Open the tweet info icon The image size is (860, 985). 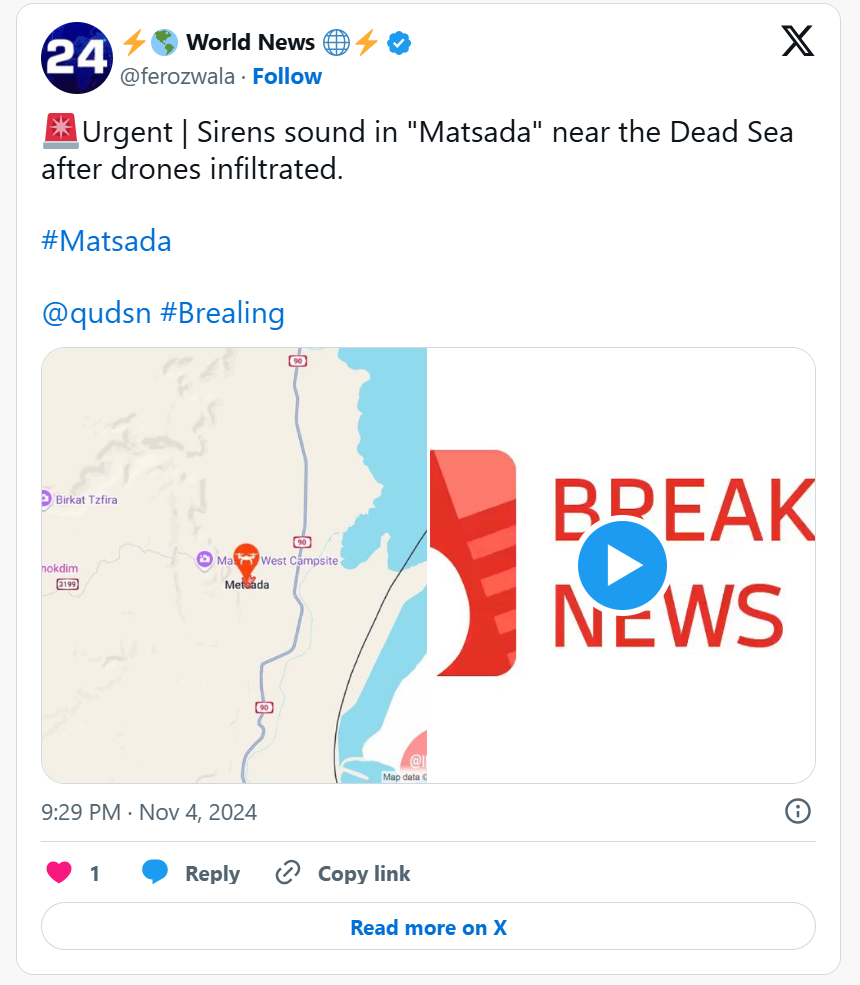(797, 811)
